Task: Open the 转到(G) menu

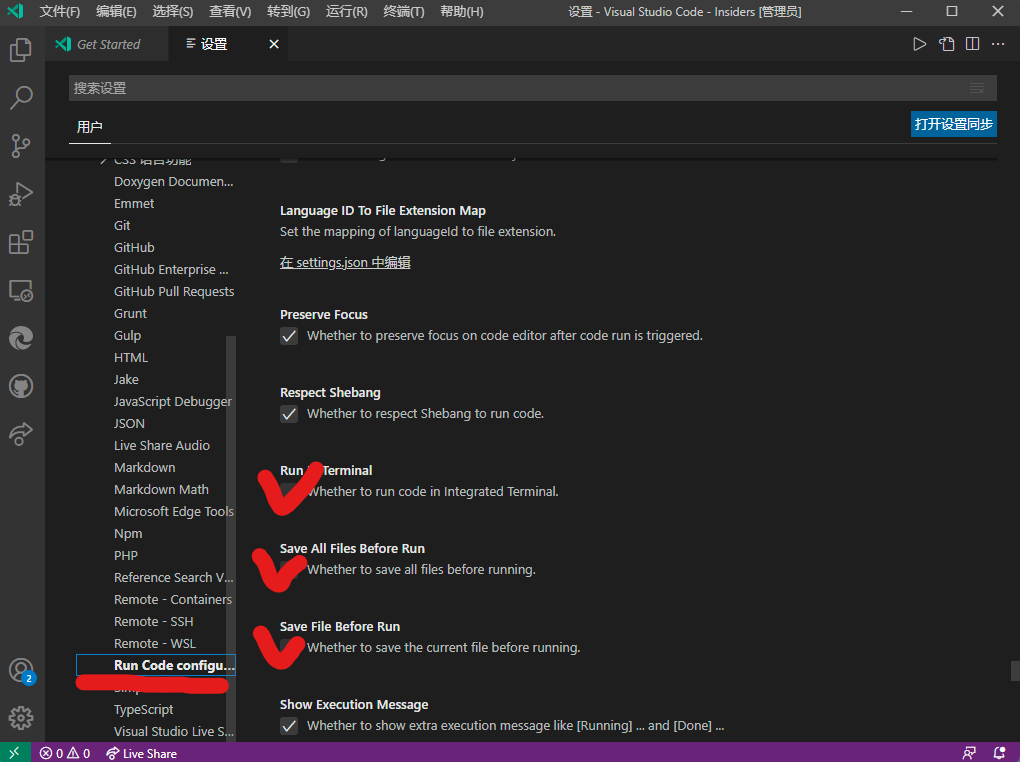Action: click(x=288, y=12)
